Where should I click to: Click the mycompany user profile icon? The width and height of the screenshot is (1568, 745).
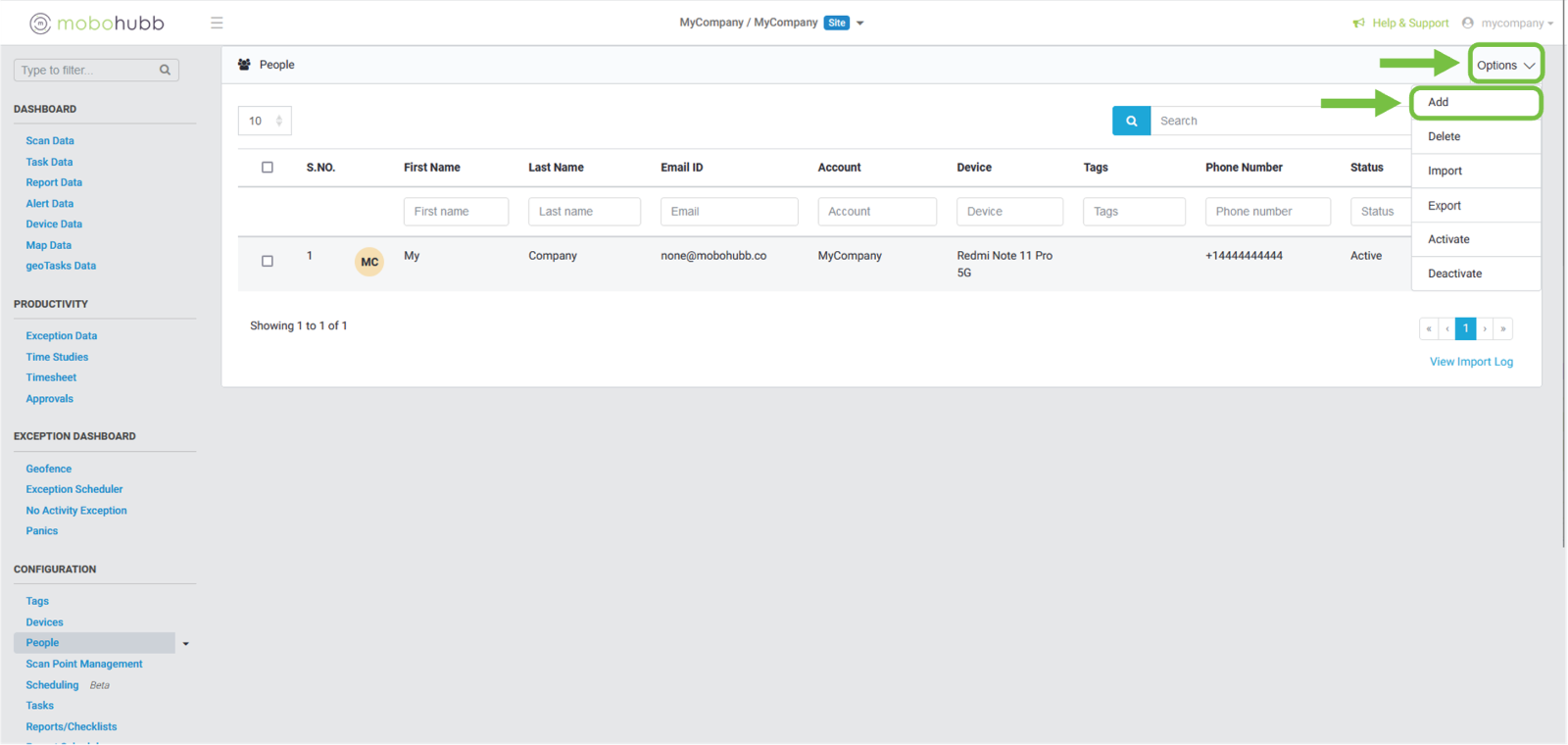[x=1467, y=23]
